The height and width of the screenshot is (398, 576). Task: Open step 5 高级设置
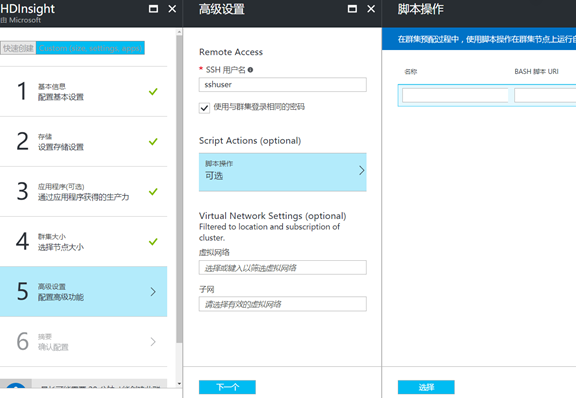tap(83, 291)
